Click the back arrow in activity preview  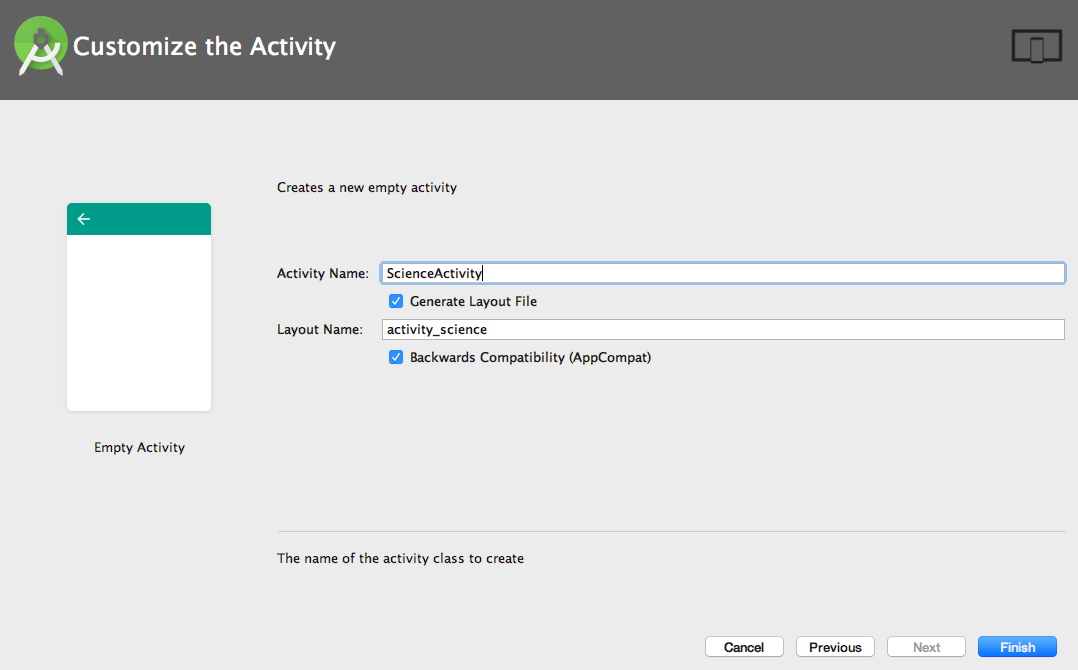[84, 219]
